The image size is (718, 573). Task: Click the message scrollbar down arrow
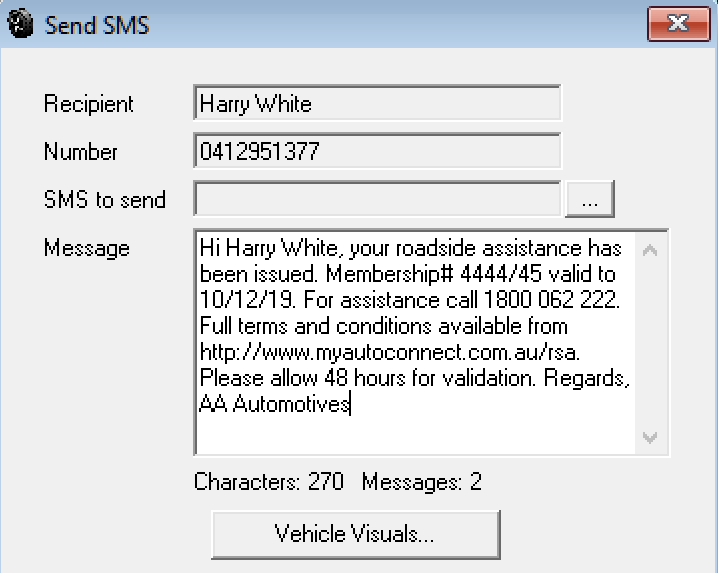(x=650, y=437)
